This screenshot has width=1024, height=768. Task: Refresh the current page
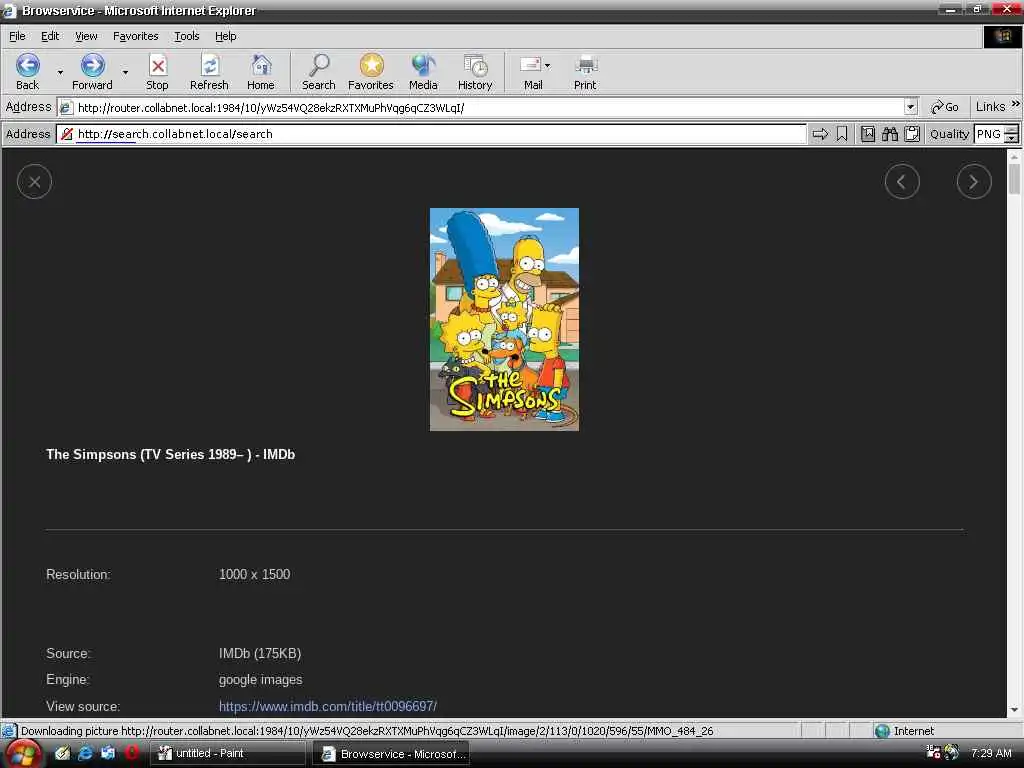209,72
